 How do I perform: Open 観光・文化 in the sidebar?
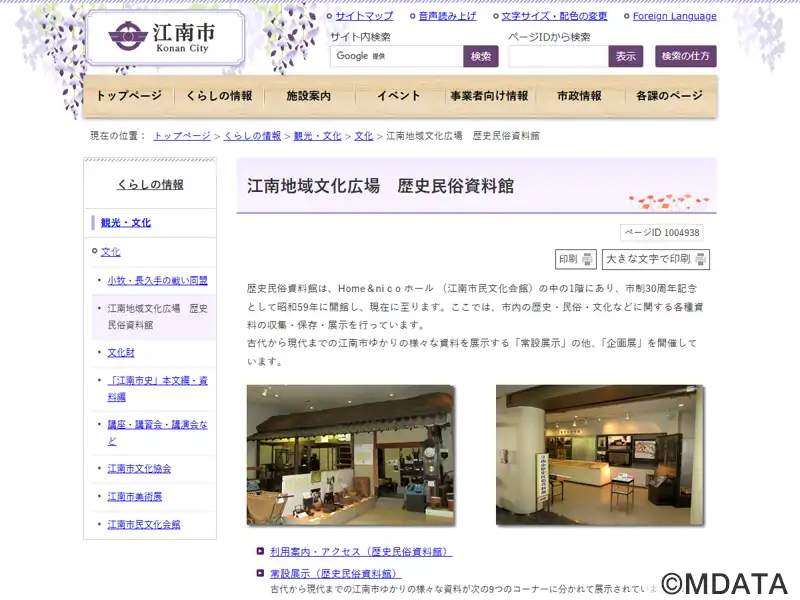pyautogui.click(x=126, y=222)
